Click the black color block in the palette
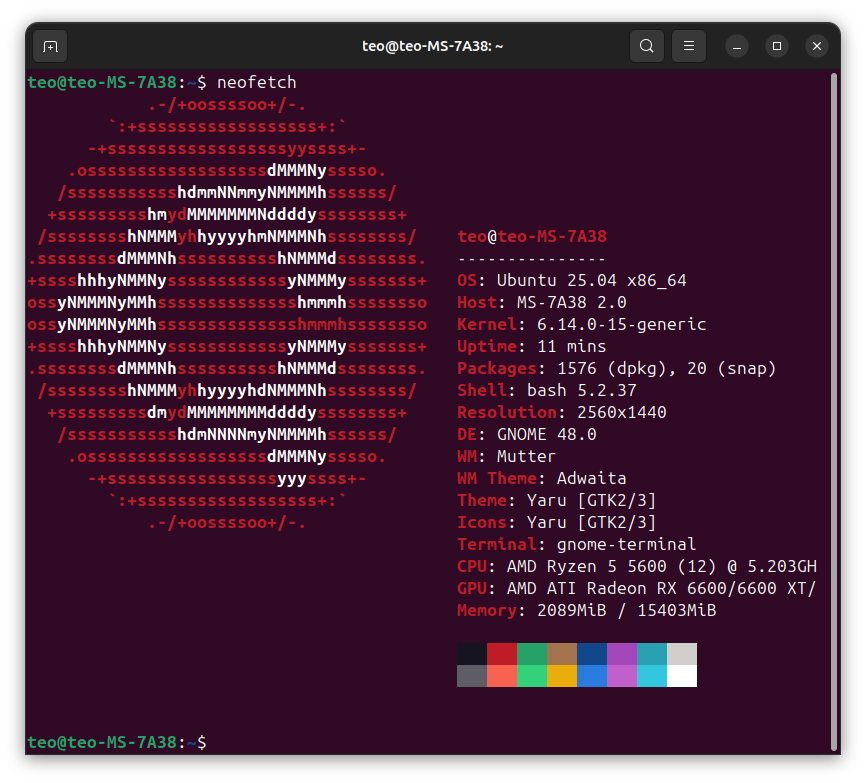The width and height of the screenshot is (866, 783). [x=472, y=654]
